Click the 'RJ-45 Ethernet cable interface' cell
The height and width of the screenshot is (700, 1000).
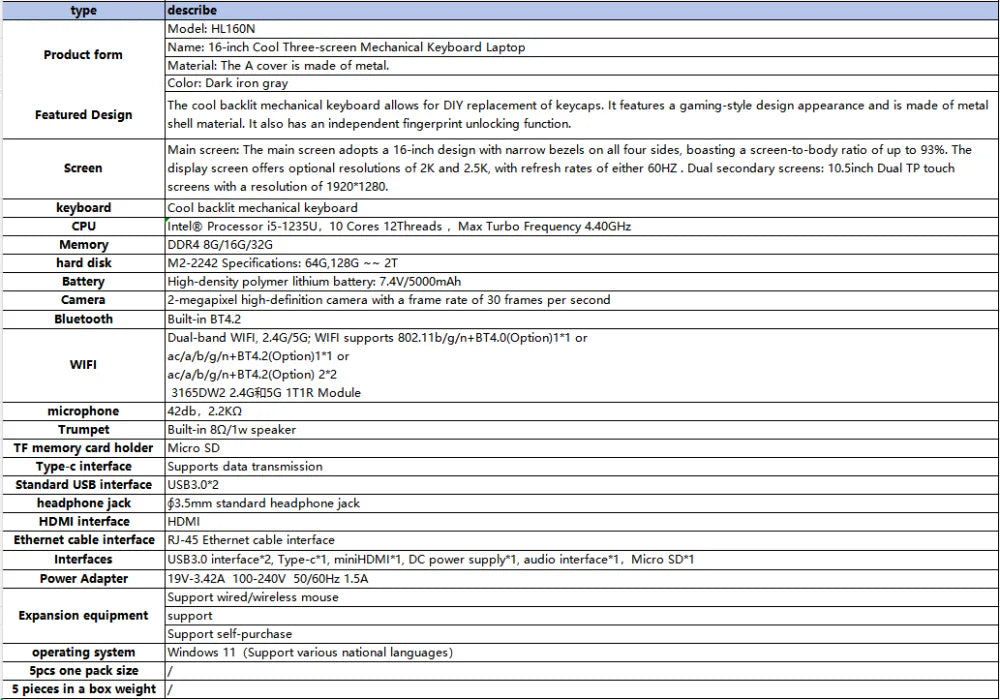582,541
